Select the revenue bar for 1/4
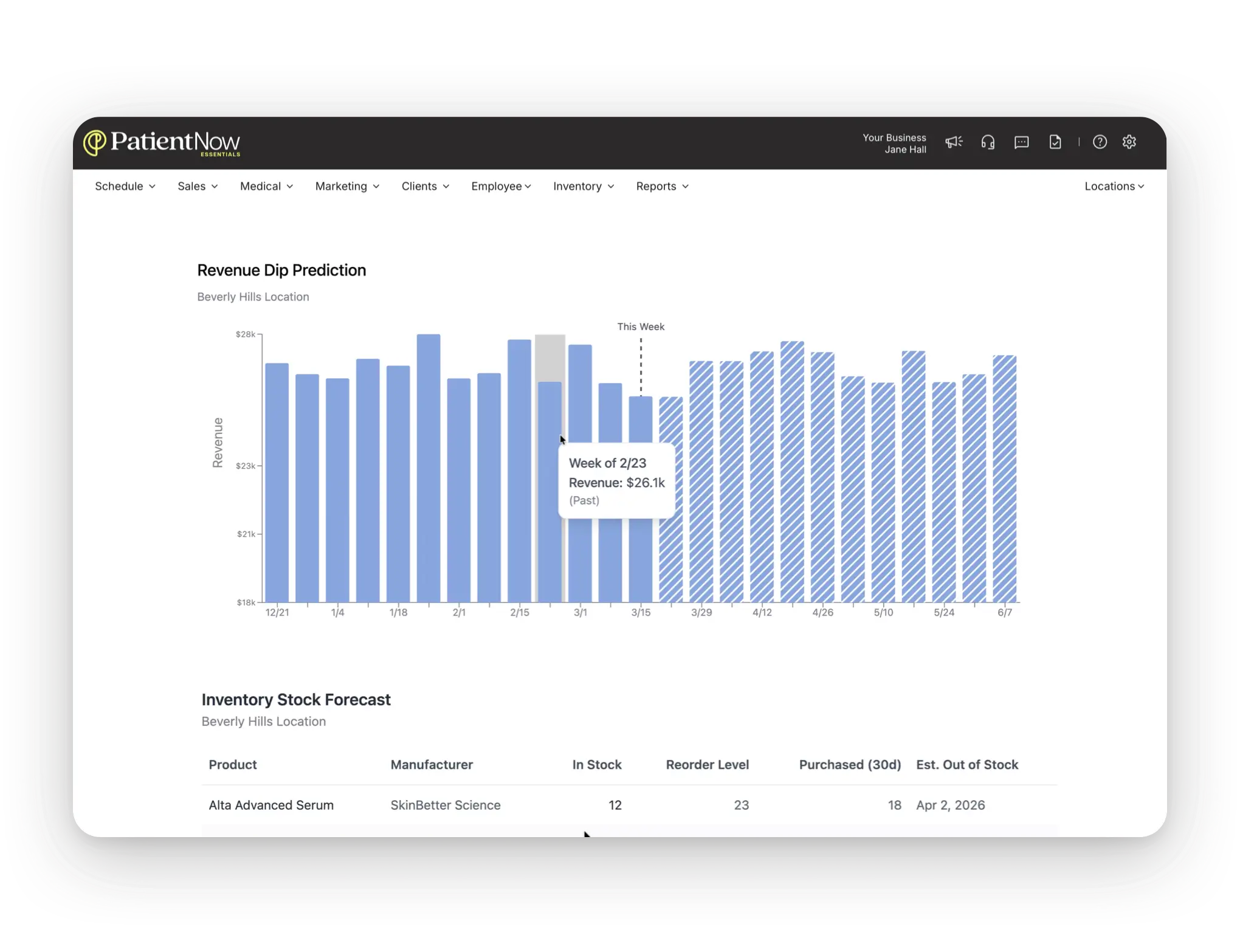Viewport: 1240px width, 952px height. (x=337, y=490)
